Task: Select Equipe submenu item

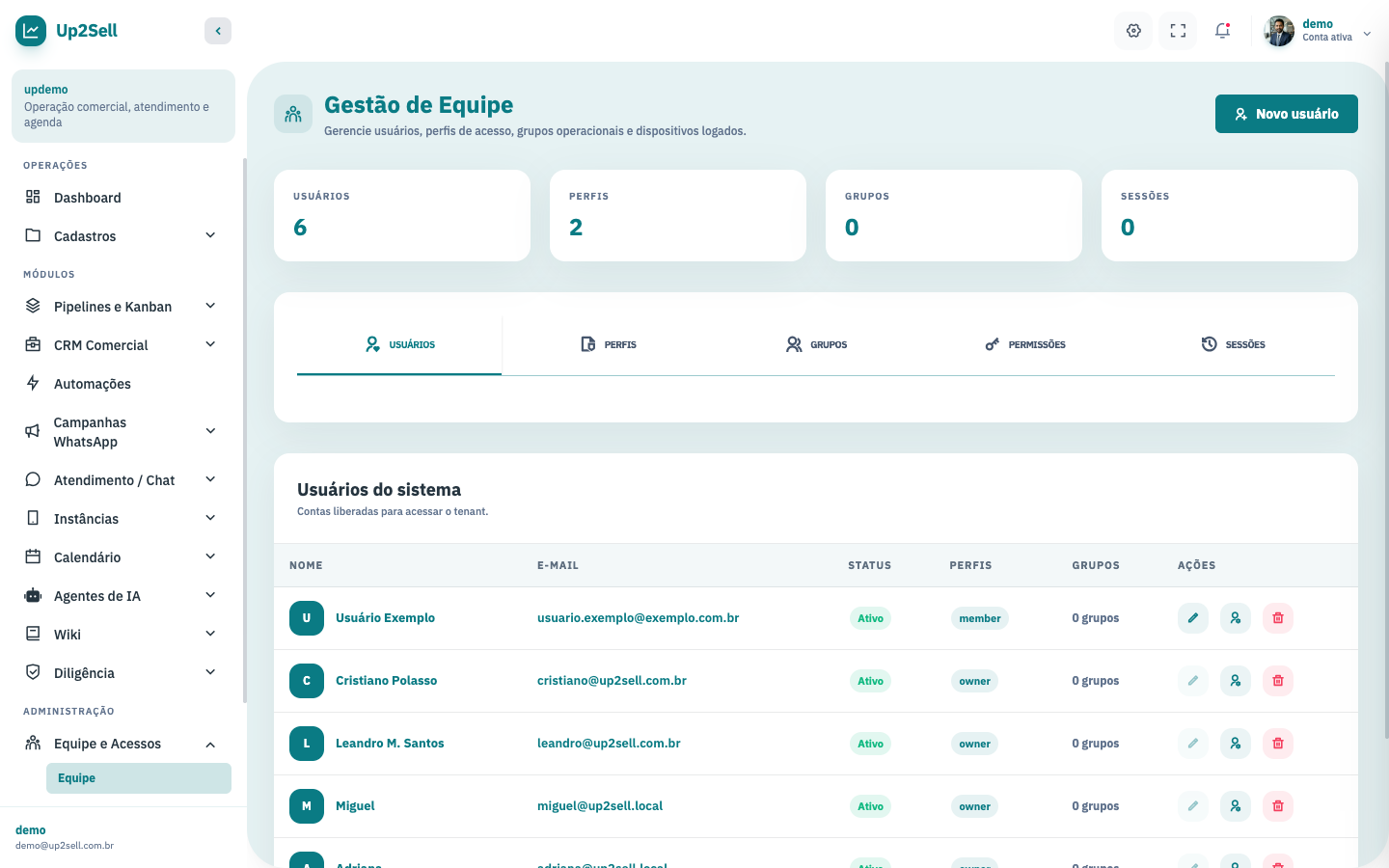Action: pyautogui.click(x=139, y=778)
